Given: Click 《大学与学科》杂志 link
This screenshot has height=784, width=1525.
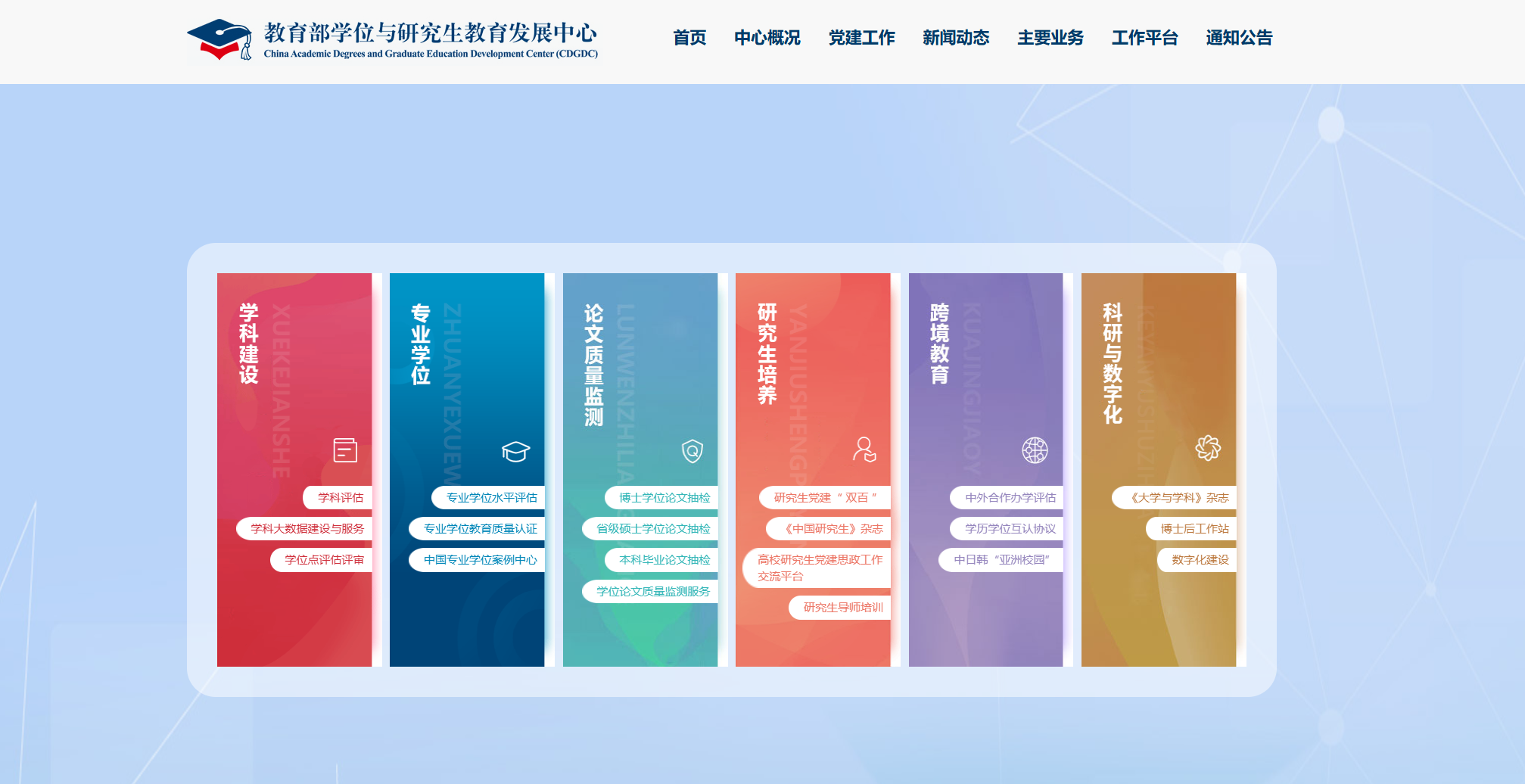Looking at the screenshot, I should click(x=1174, y=498).
